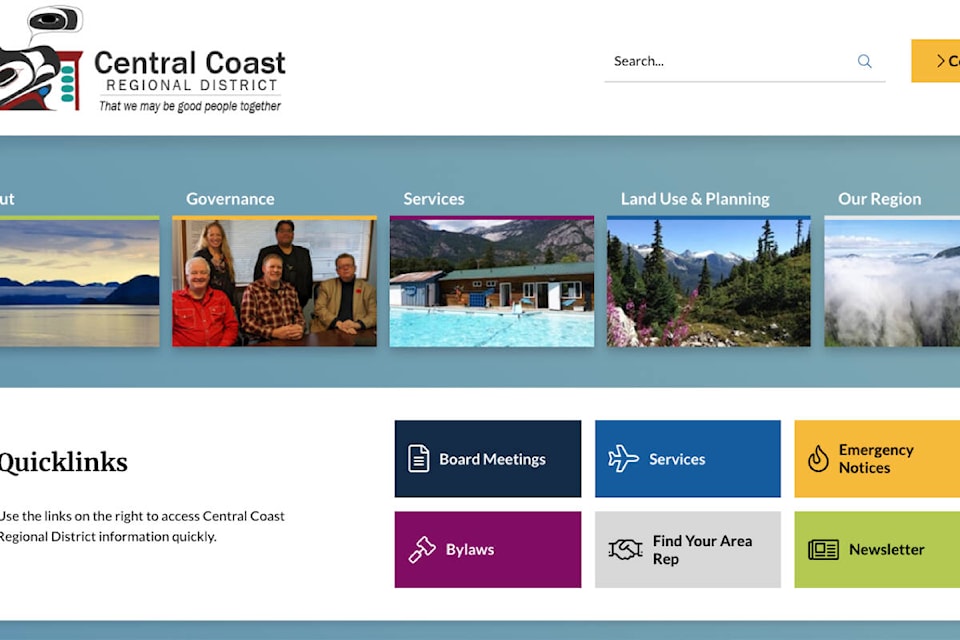Click the chevron on the yellow header button
This screenshot has height=640, width=960.
pos(940,61)
